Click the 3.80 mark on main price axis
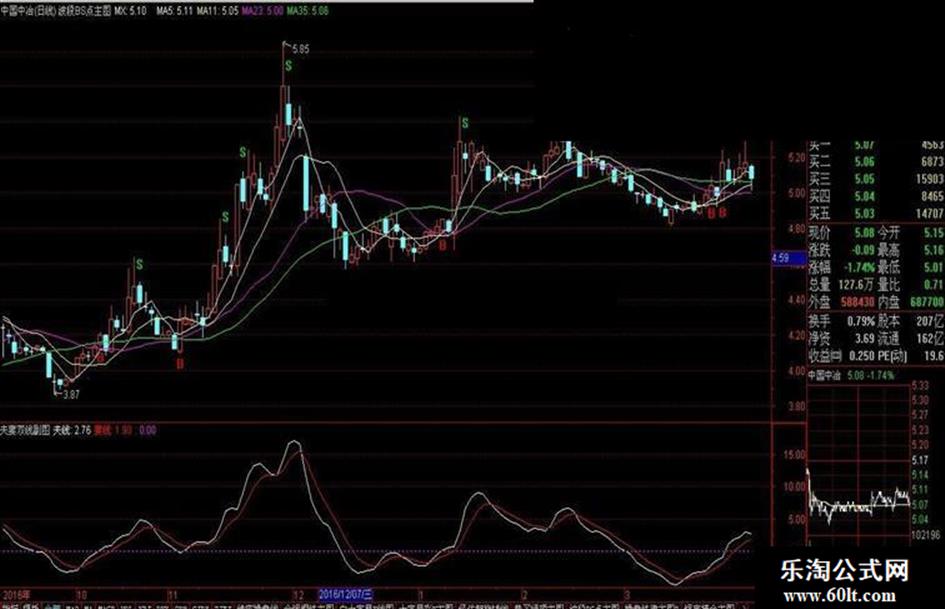The width and height of the screenshot is (945, 609). pyautogui.click(x=797, y=406)
